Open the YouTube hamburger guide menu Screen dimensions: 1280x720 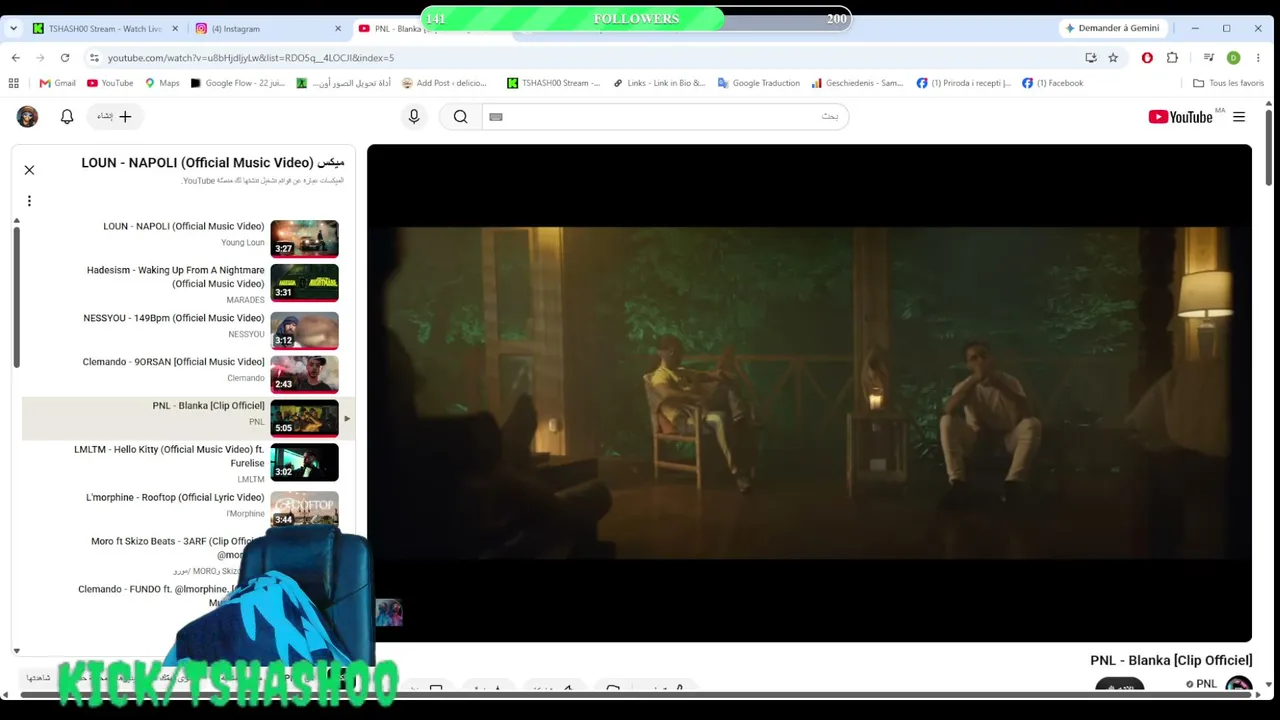tap(1239, 117)
